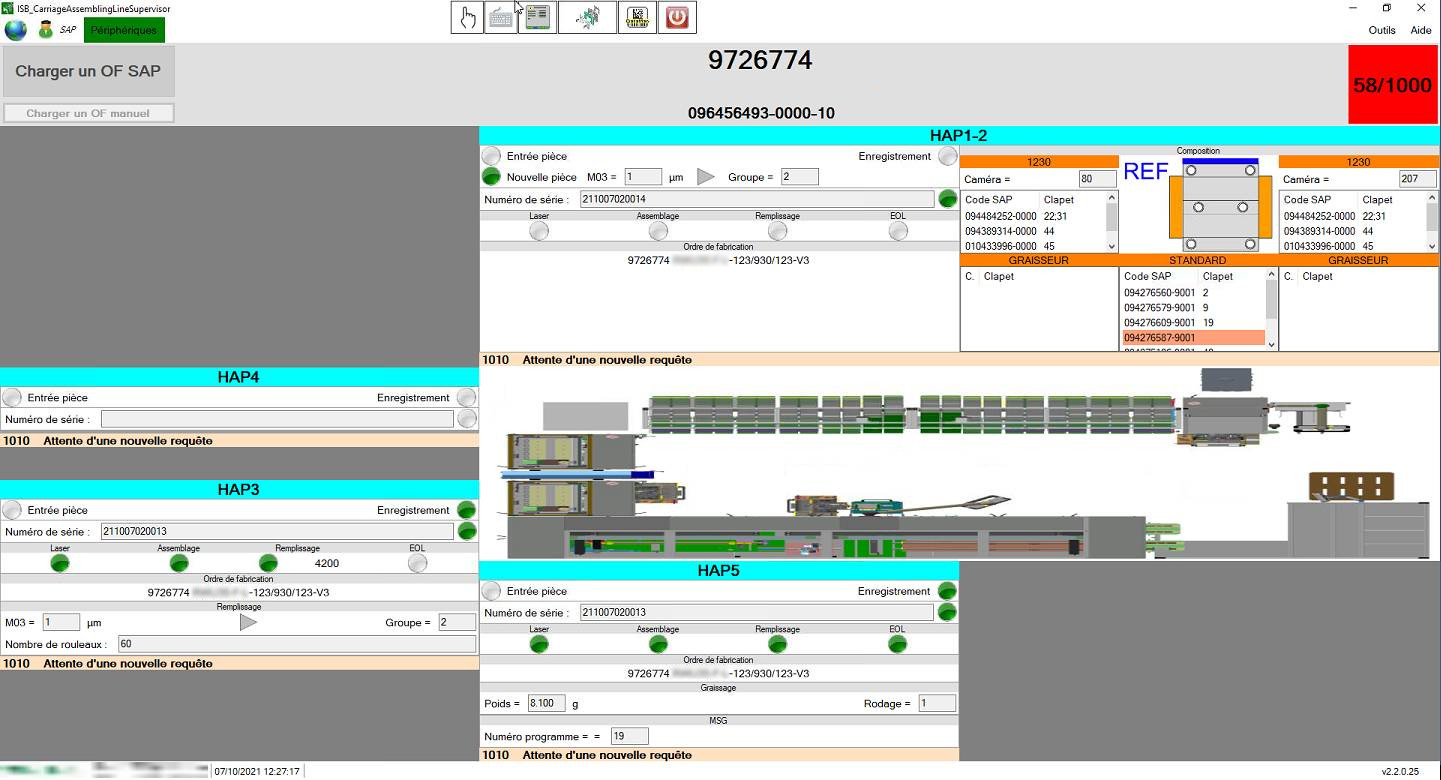Click the HAP4 Numéro de série field
The height and width of the screenshot is (780, 1441).
277,419
